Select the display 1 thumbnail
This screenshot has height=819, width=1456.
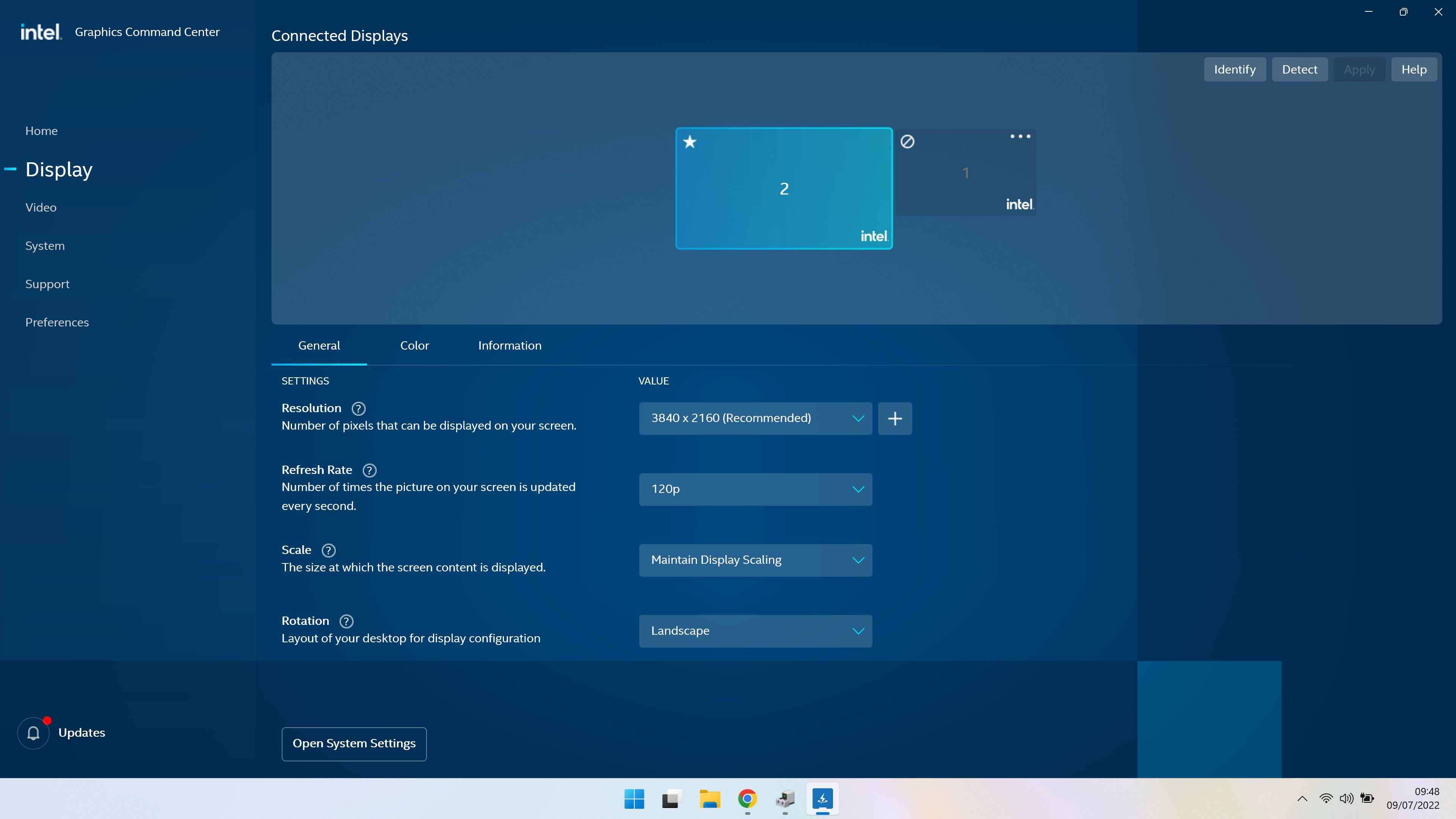pyautogui.click(x=965, y=173)
